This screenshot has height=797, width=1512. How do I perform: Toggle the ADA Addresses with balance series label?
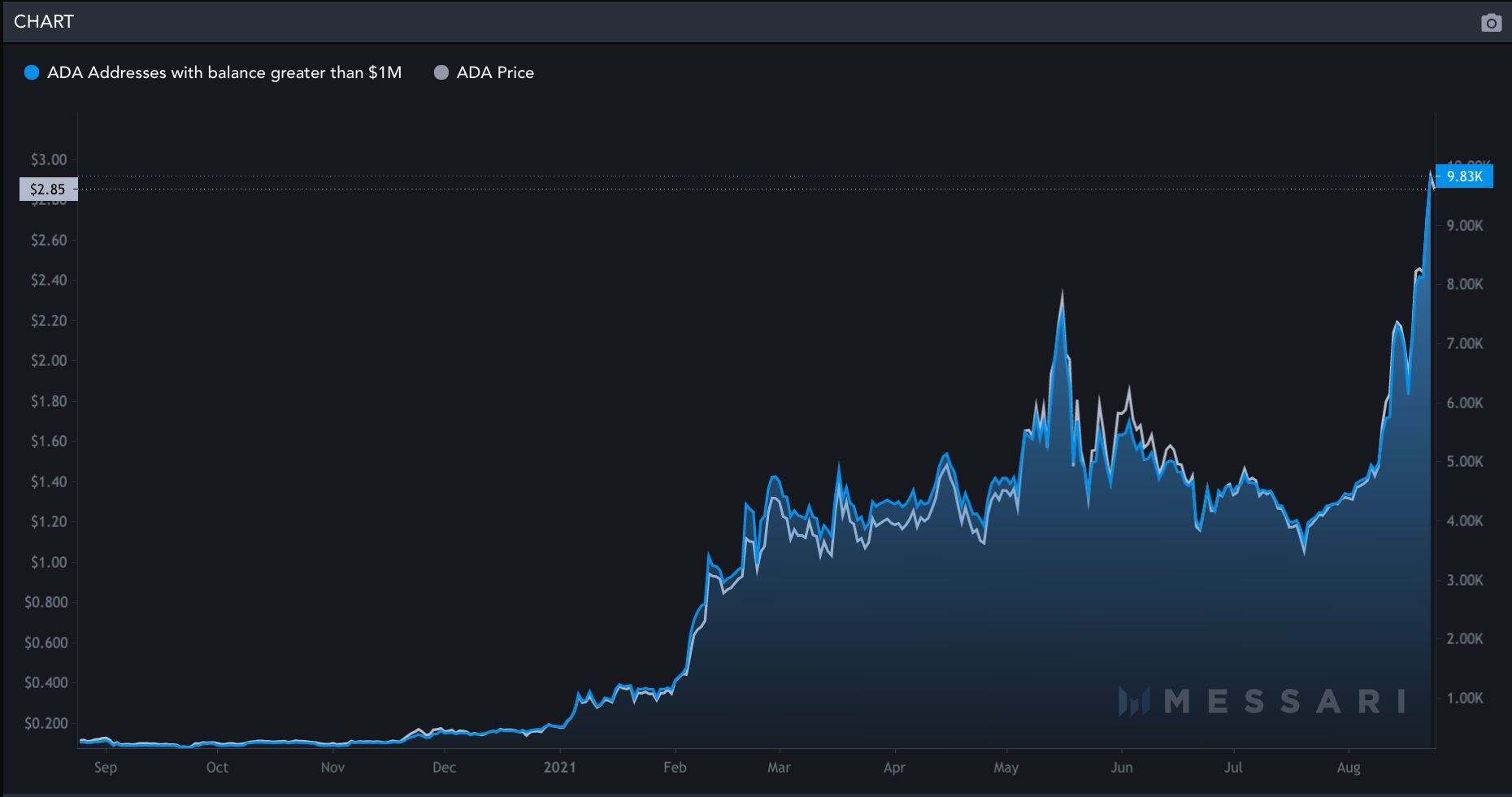coord(224,72)
